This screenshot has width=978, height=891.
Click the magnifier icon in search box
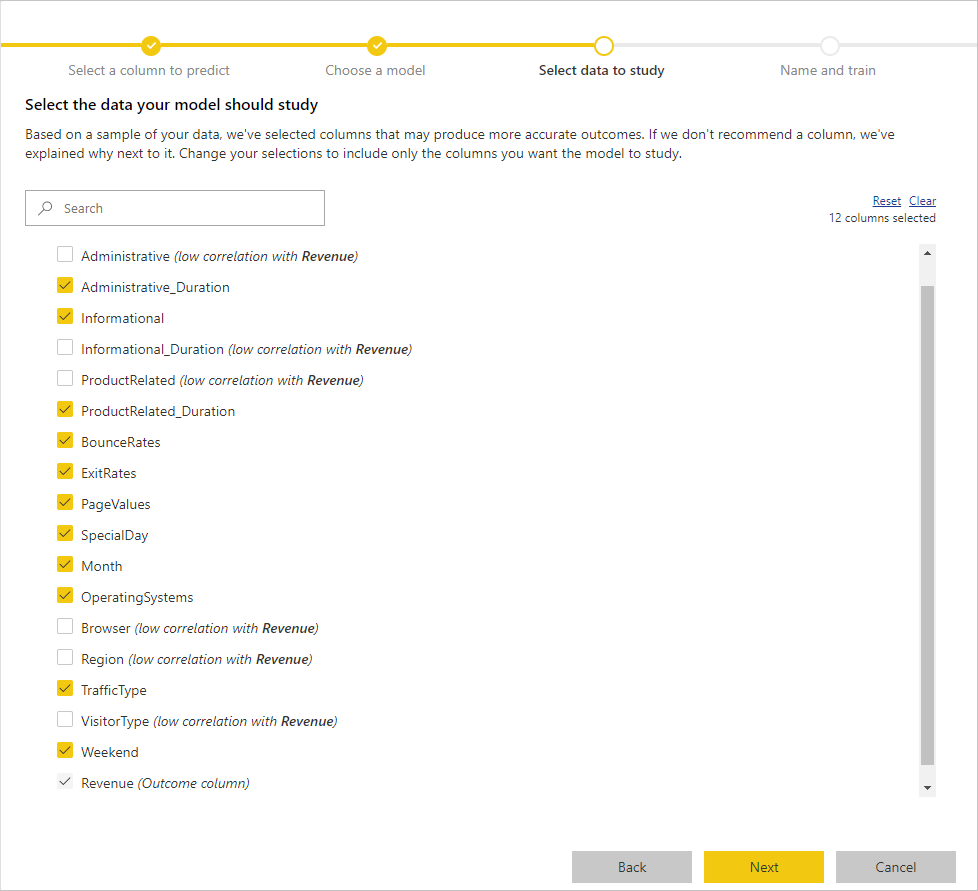point(46,208)
